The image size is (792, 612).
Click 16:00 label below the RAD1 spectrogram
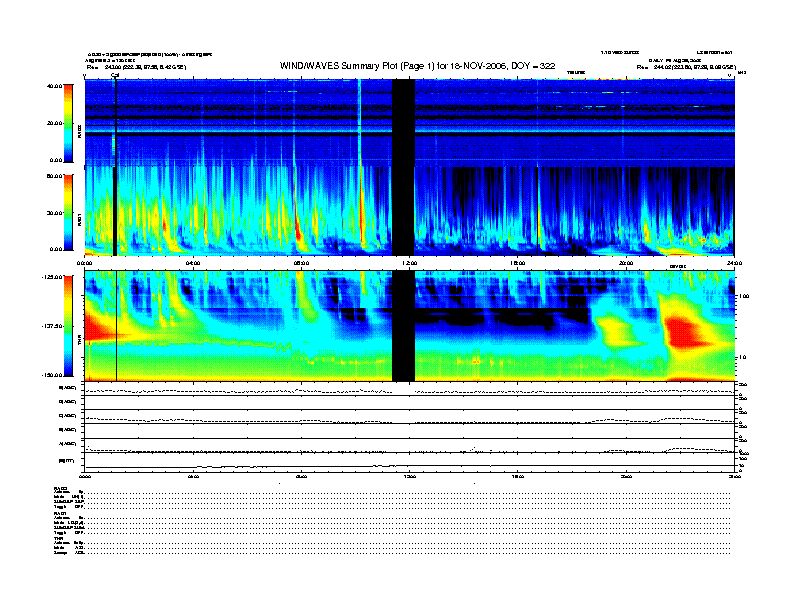coord(518,263)
